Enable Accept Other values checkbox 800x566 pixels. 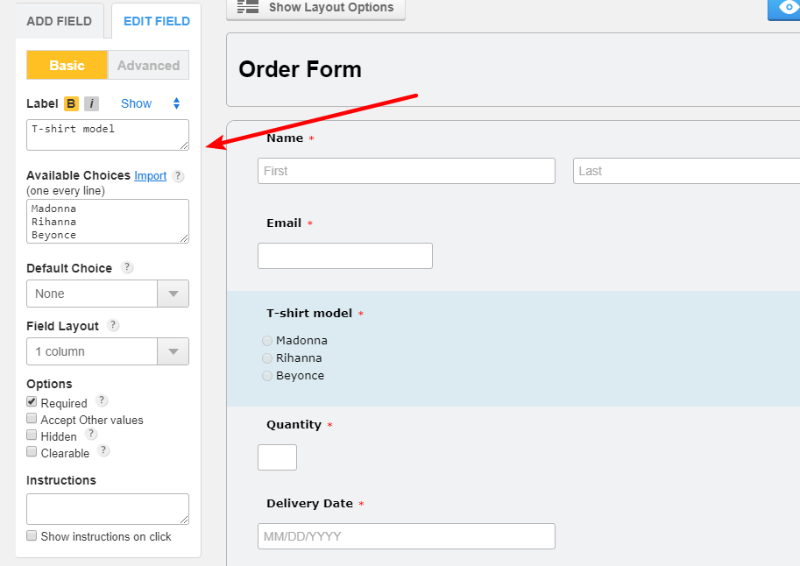pyautogui.click(x=32, y=419)
